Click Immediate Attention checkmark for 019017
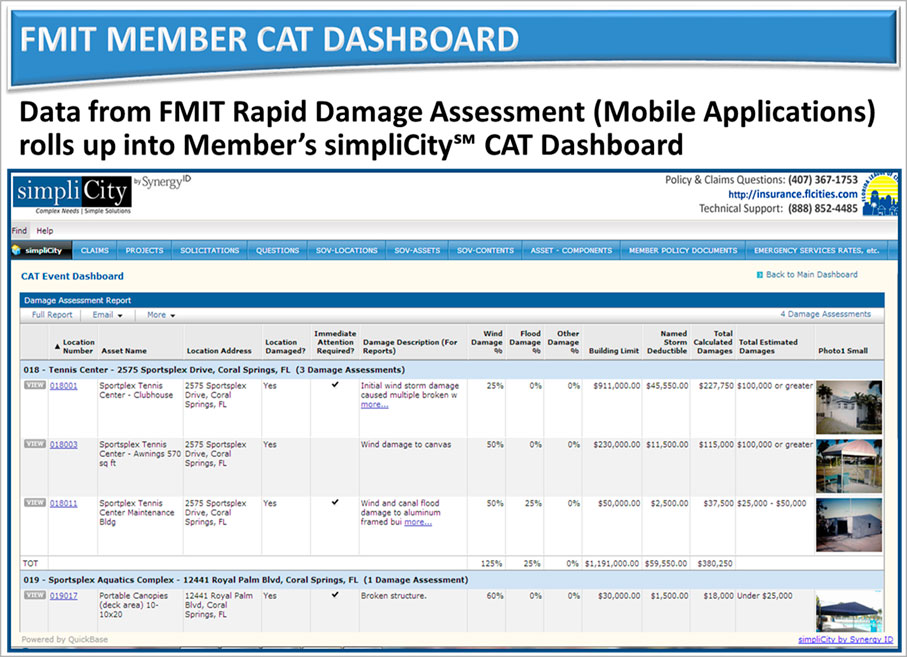Screen dimensions: 907x657 tap(335, 595)
